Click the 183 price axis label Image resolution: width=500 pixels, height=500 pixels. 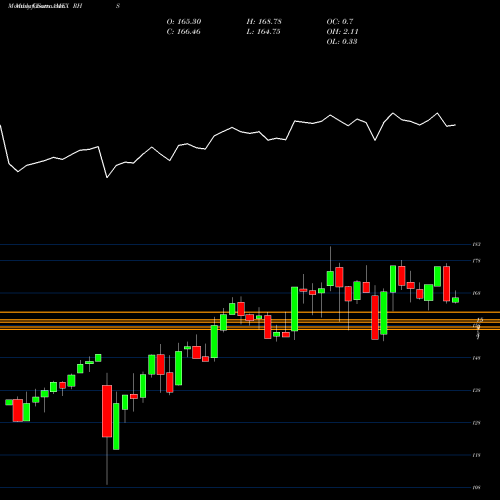(476, 244)
